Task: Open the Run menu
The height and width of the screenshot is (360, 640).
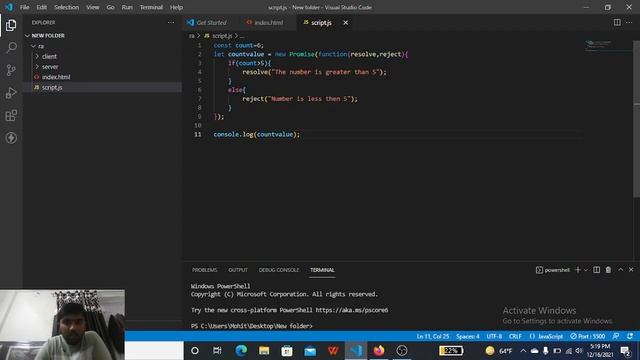Action: pyautogui.click(x=127, y=7)
